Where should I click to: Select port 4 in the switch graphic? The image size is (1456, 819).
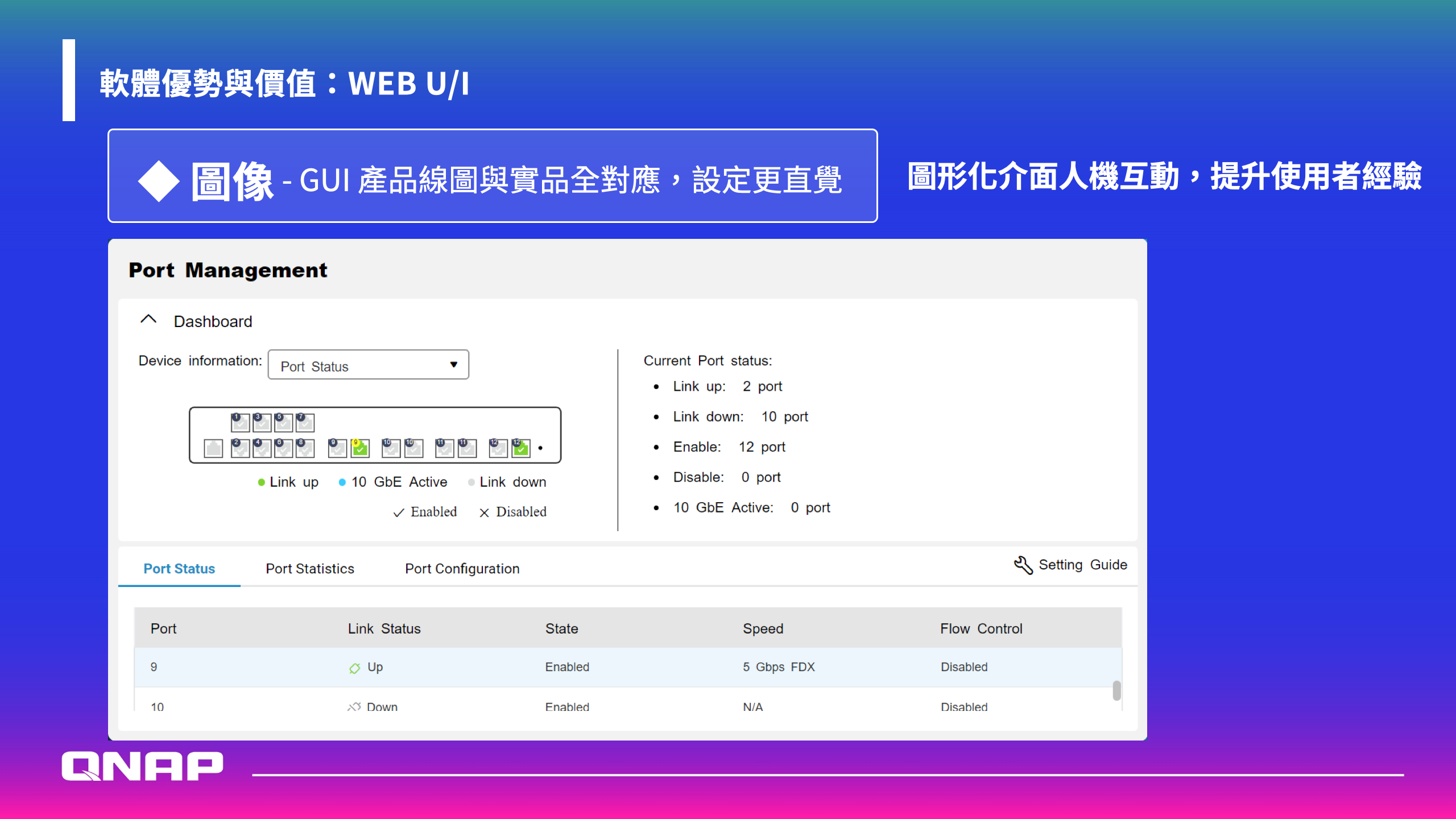click(262, 448)
